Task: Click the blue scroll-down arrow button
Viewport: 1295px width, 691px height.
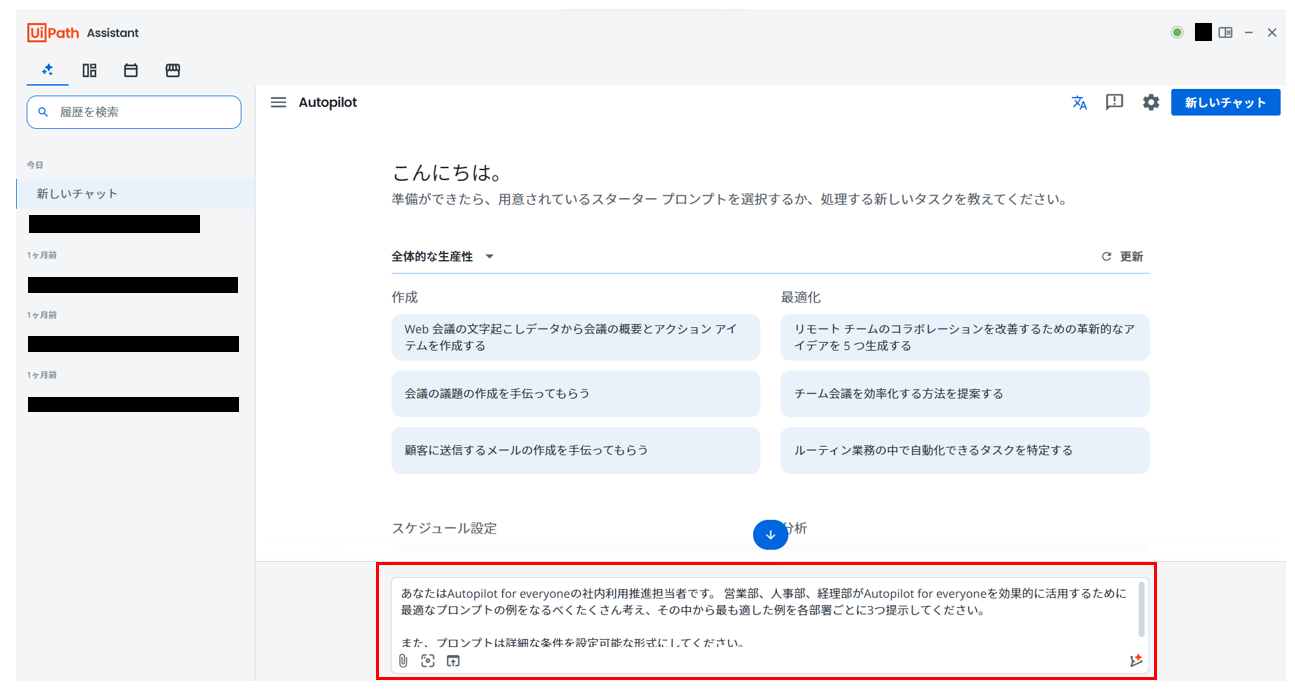Action: pos(770,535)
